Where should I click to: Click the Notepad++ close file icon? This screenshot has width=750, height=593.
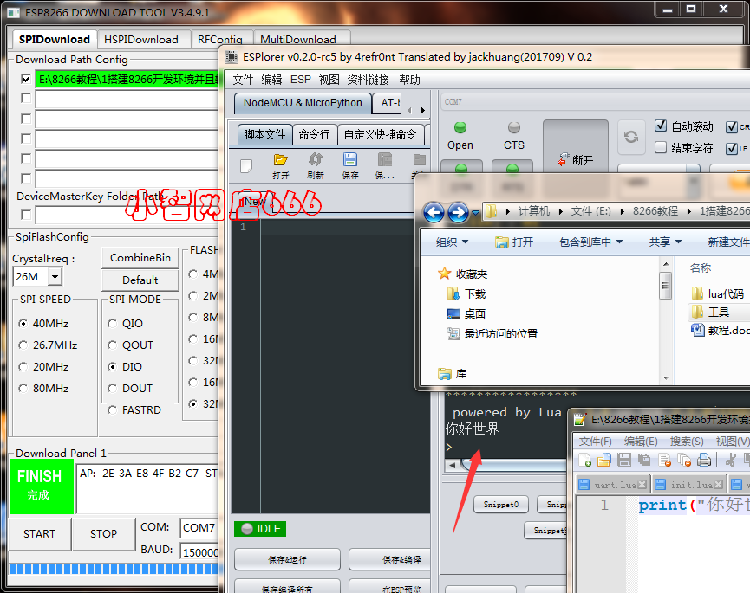coord(664,460)
